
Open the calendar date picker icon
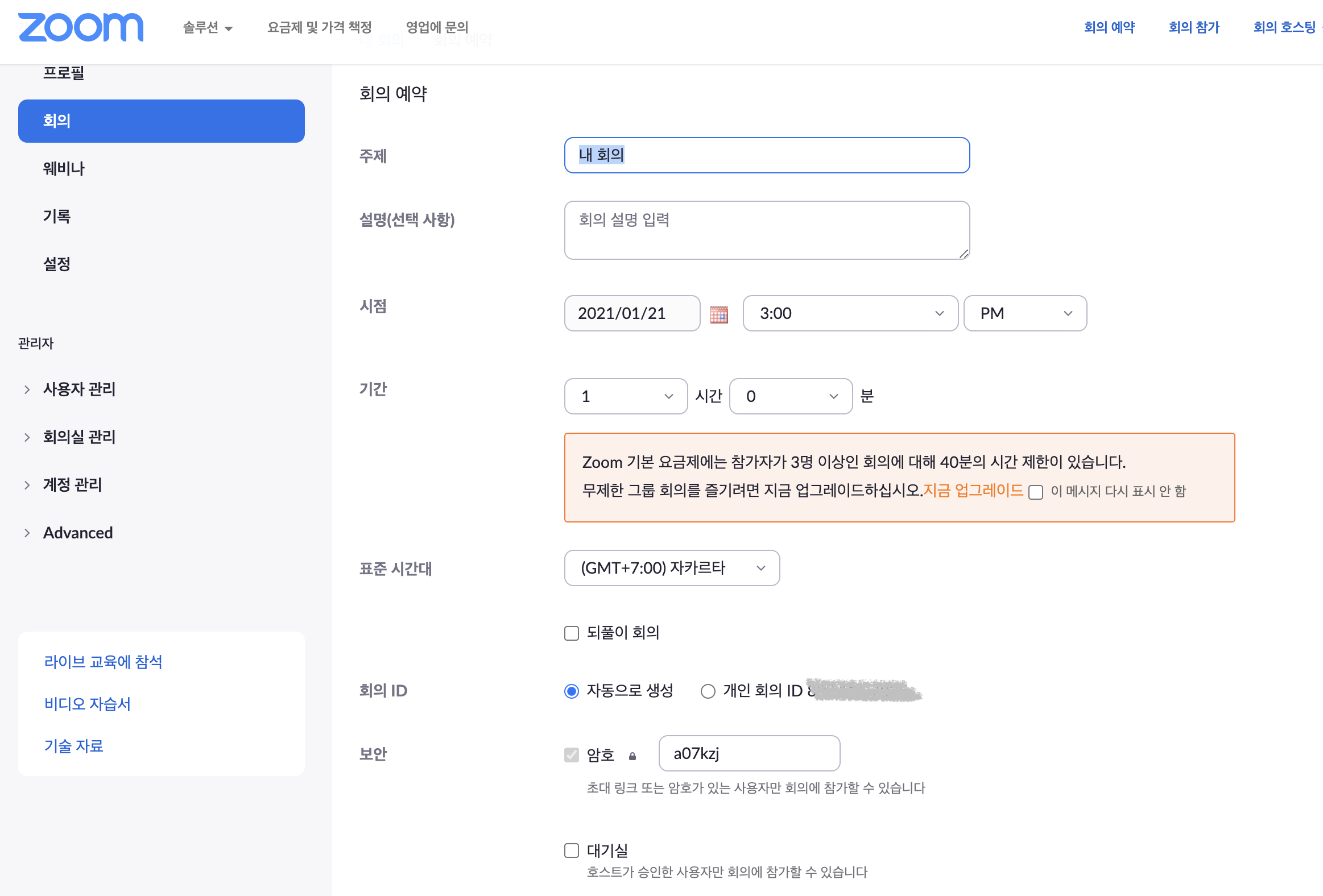tap(718, 314)
